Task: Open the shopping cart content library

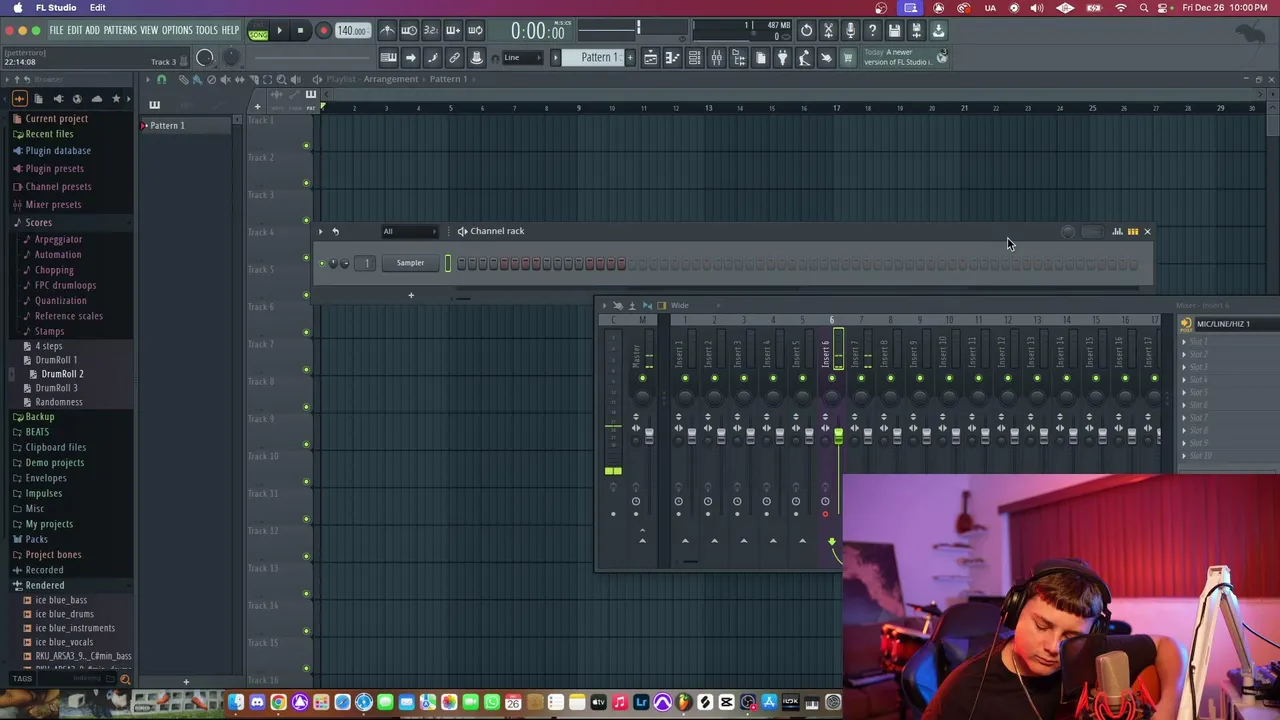Action: coord(846,57)
